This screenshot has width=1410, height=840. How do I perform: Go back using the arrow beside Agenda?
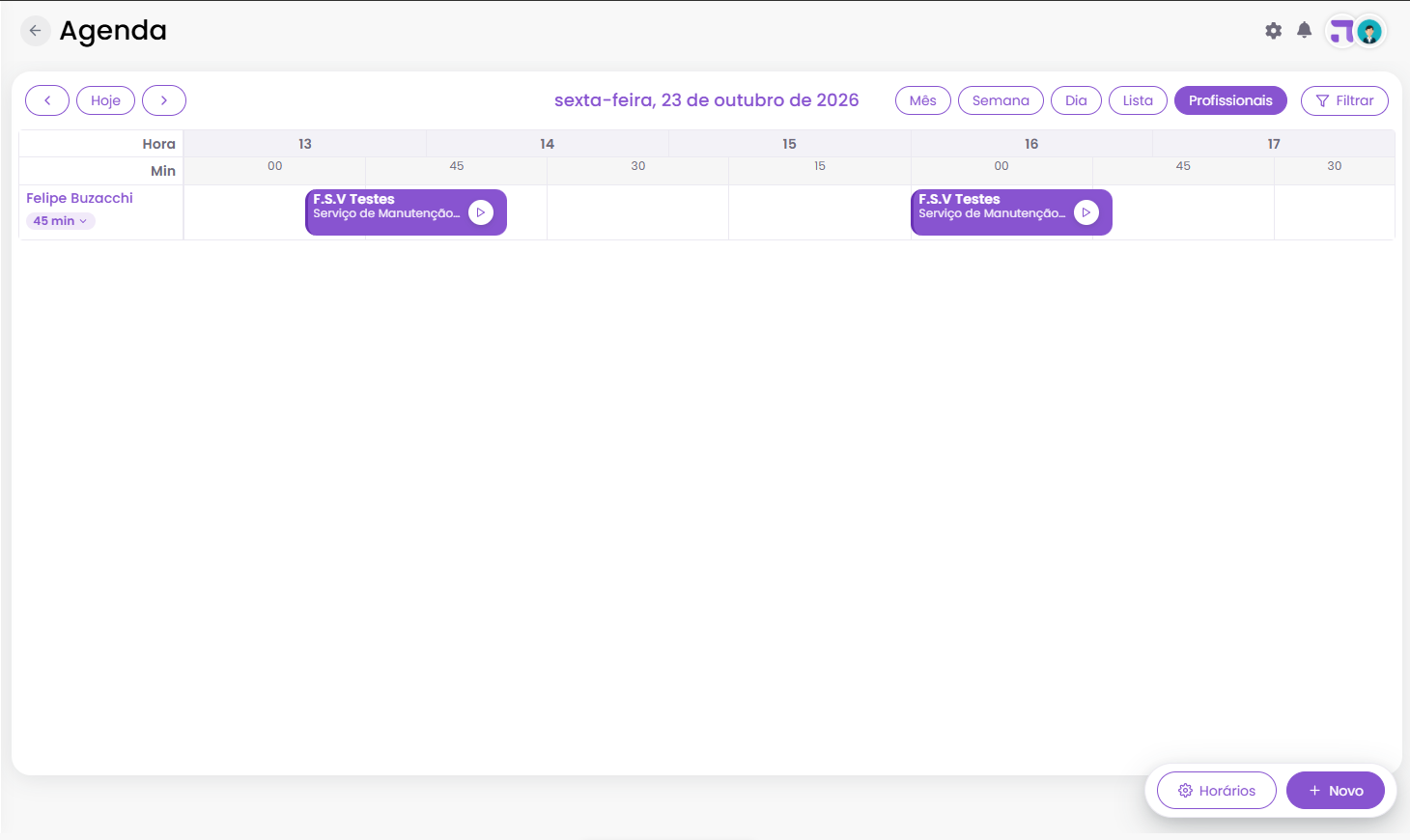35,31
